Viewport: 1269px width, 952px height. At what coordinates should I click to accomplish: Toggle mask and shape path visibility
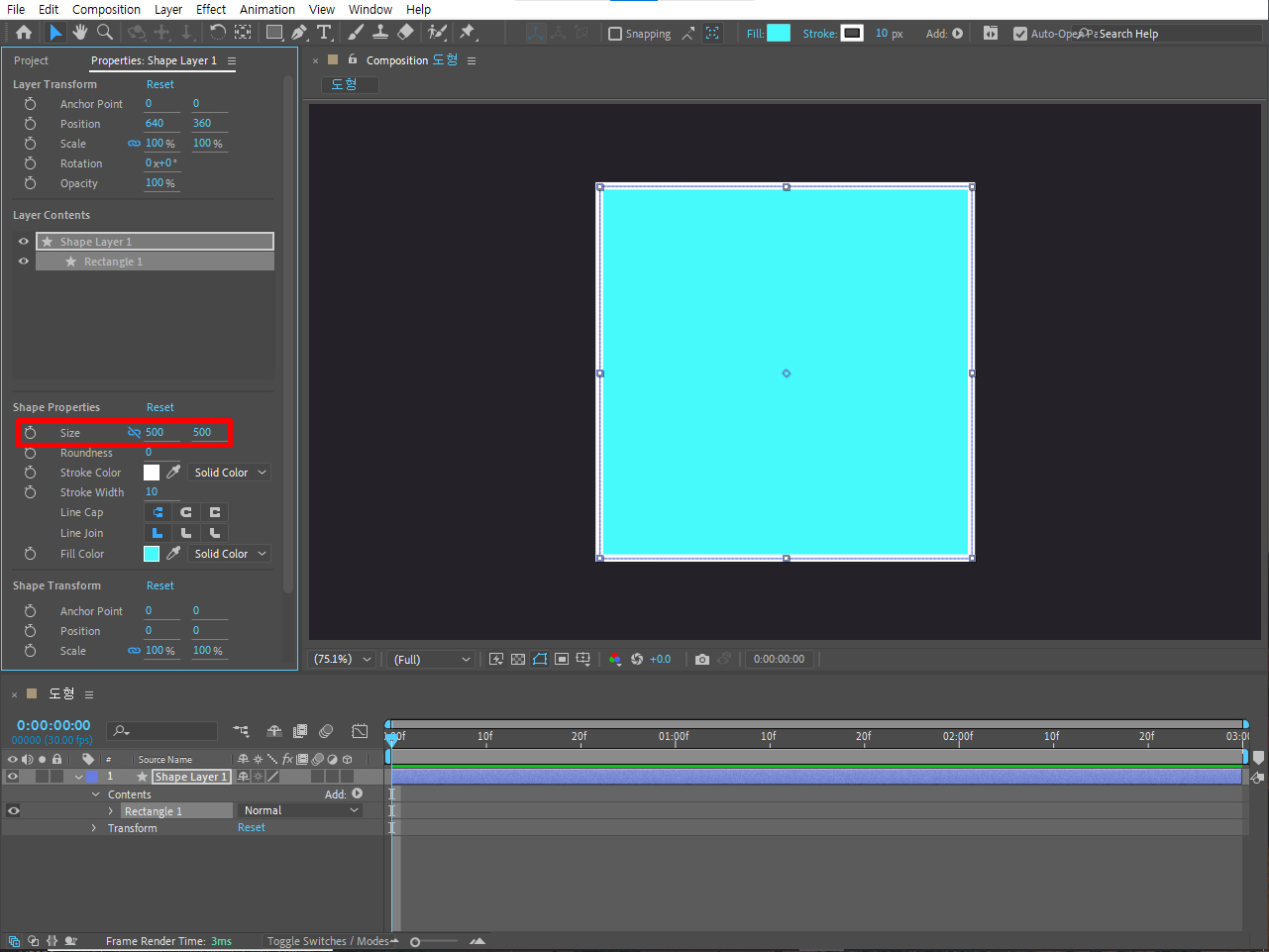coord(540,659)
